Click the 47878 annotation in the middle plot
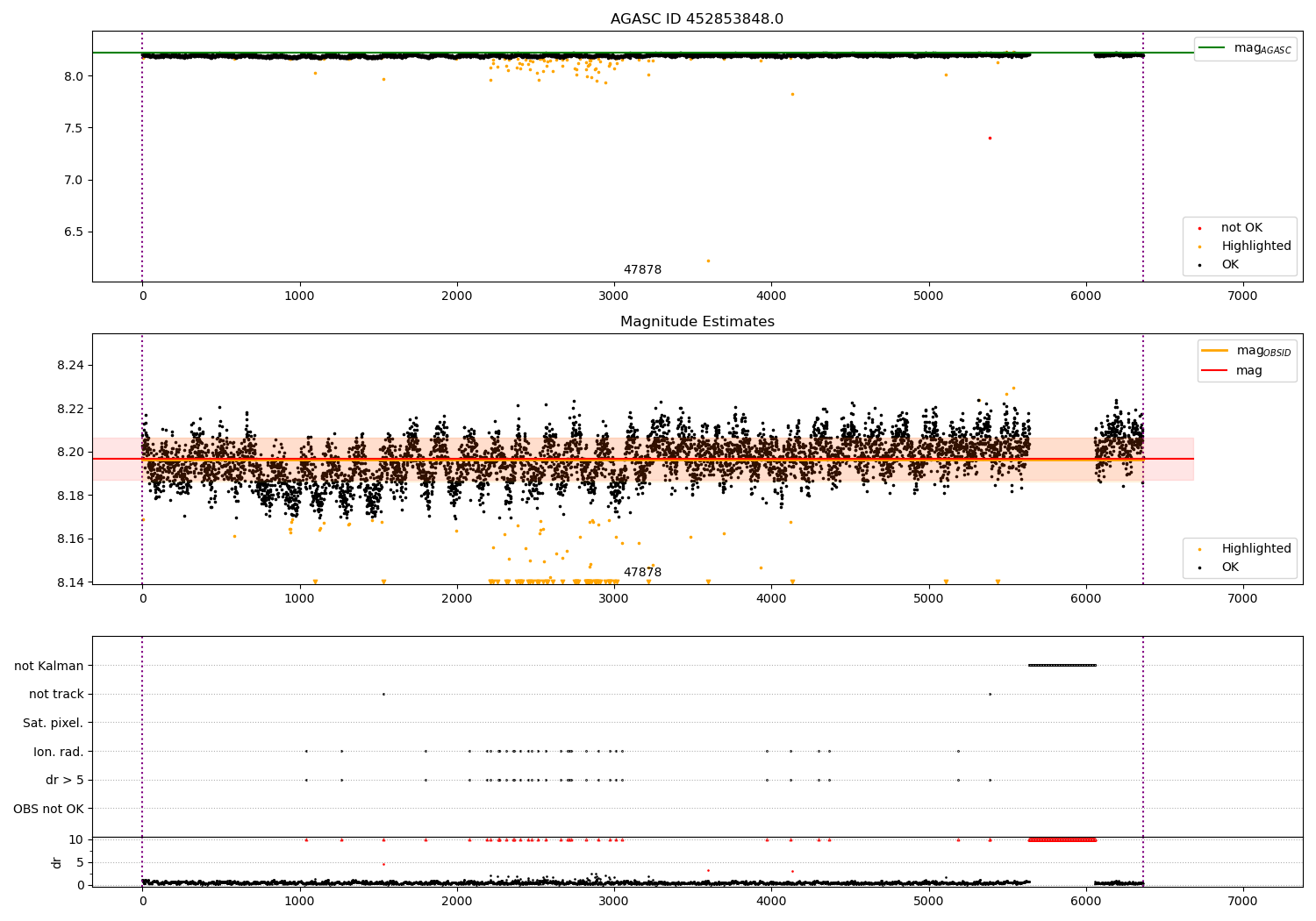Image resolution: width=1316 pixels, height=921 pixels. pyautogui.click(x=642, y=573)
